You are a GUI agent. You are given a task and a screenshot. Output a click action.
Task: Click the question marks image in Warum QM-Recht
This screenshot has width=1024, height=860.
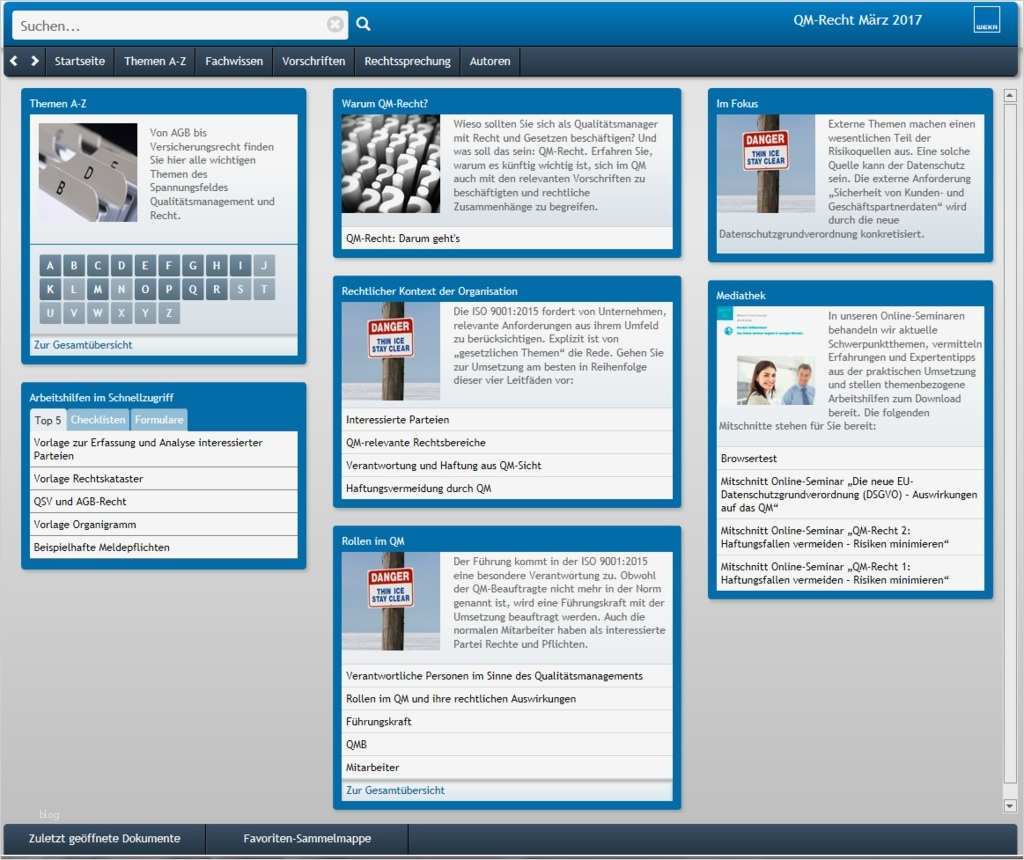tap(391, 164)
